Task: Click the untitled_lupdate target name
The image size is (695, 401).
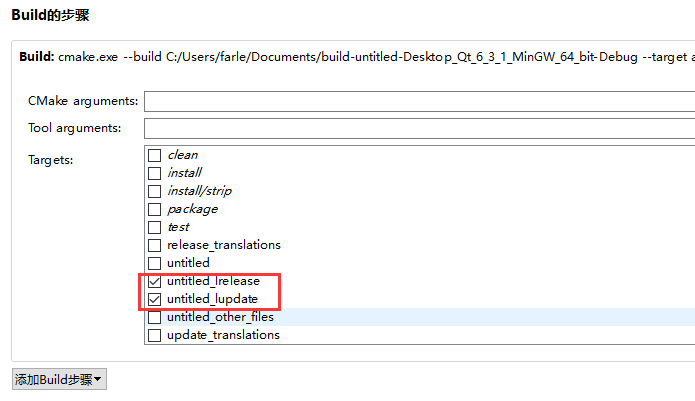Action: pyautogui.click(x=212, y=299)
